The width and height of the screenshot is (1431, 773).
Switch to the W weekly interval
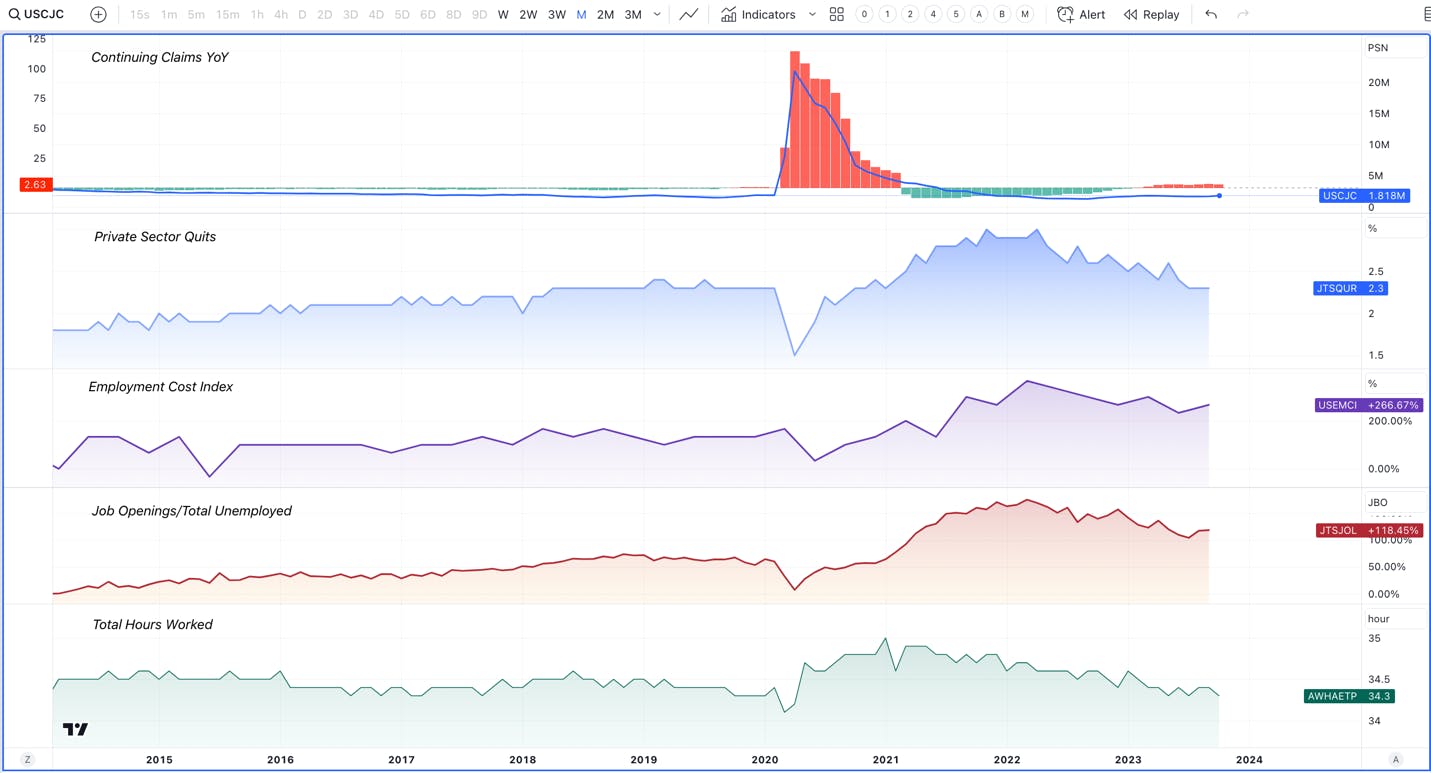503,15
